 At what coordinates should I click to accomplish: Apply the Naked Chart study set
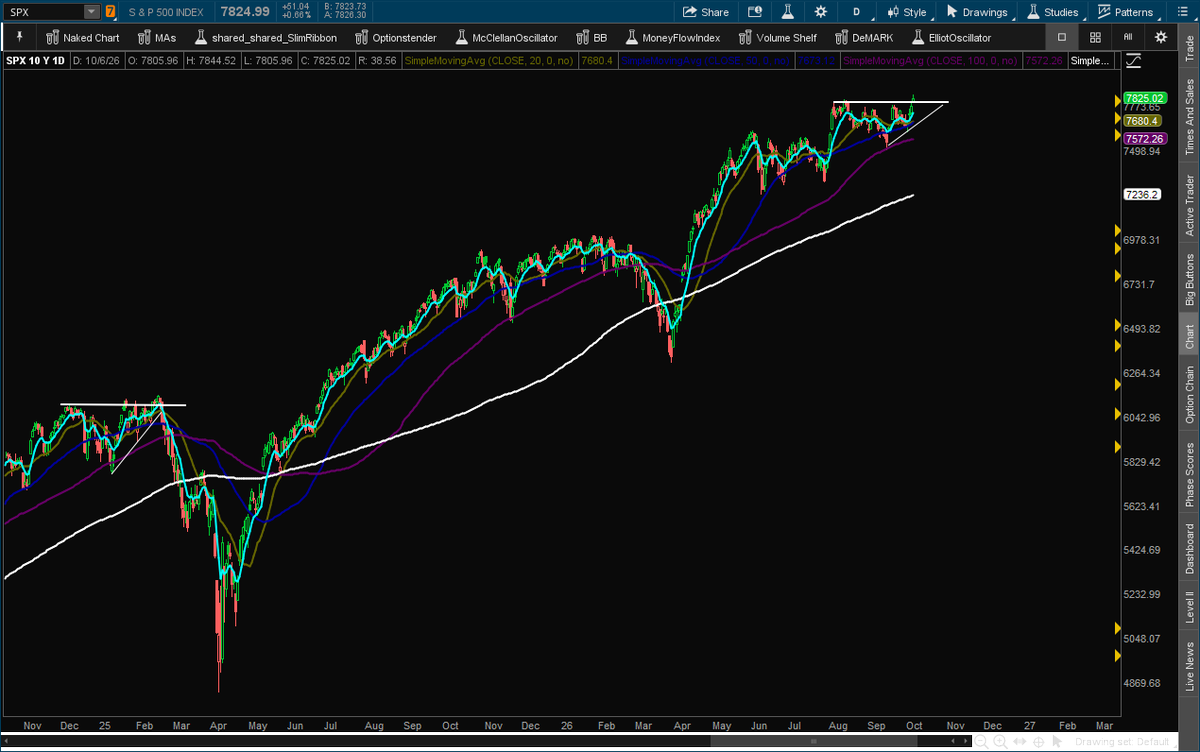[x=83, y=37]
